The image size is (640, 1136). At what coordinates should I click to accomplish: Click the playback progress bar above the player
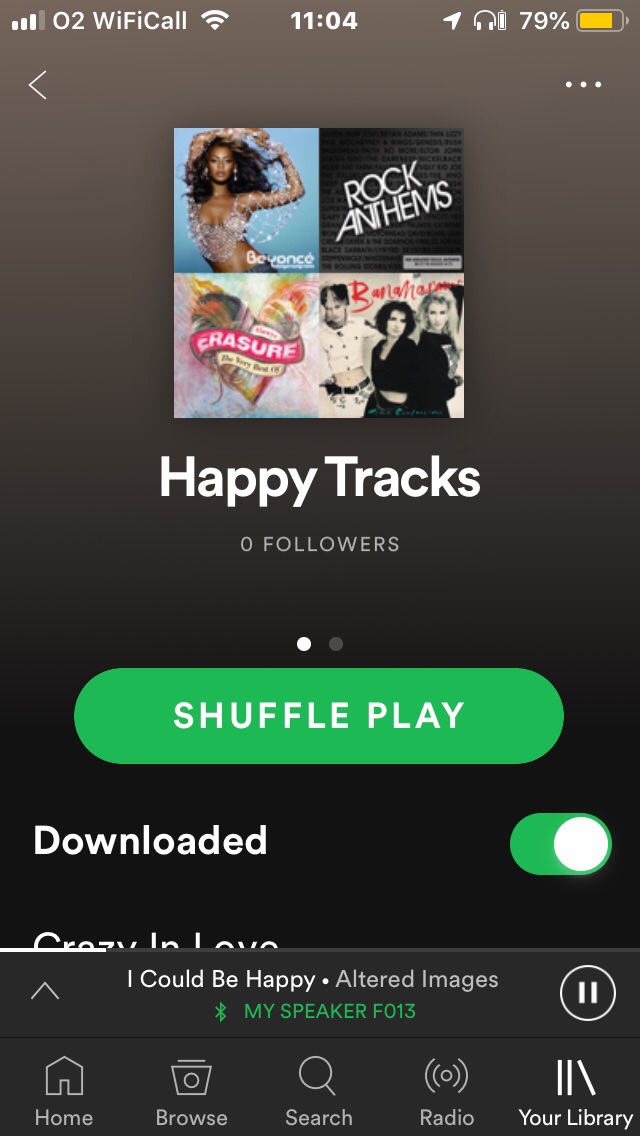(320, 950)
